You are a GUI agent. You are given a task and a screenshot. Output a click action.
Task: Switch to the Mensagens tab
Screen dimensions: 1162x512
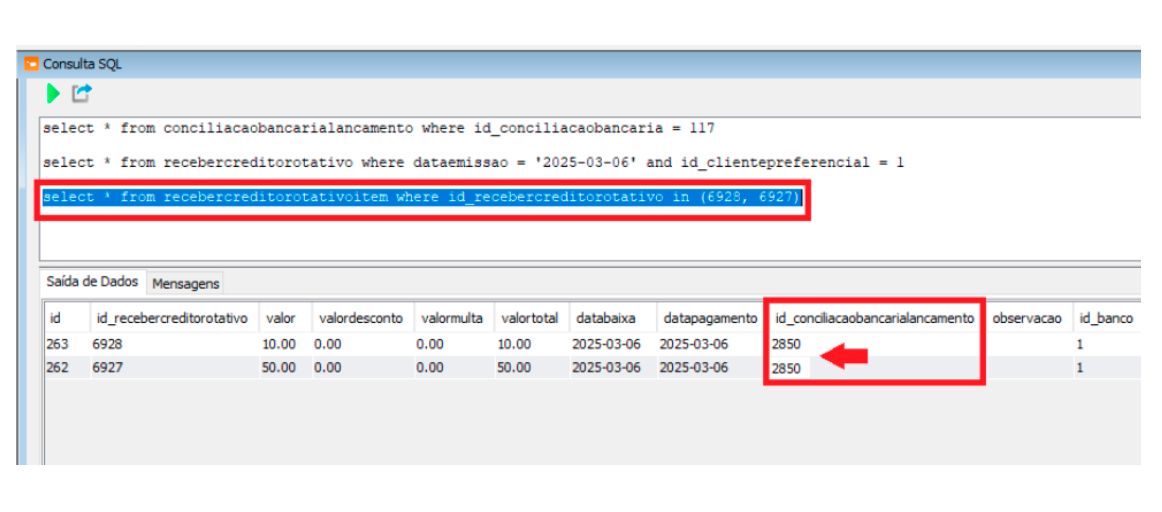click(x=186, y=283)
